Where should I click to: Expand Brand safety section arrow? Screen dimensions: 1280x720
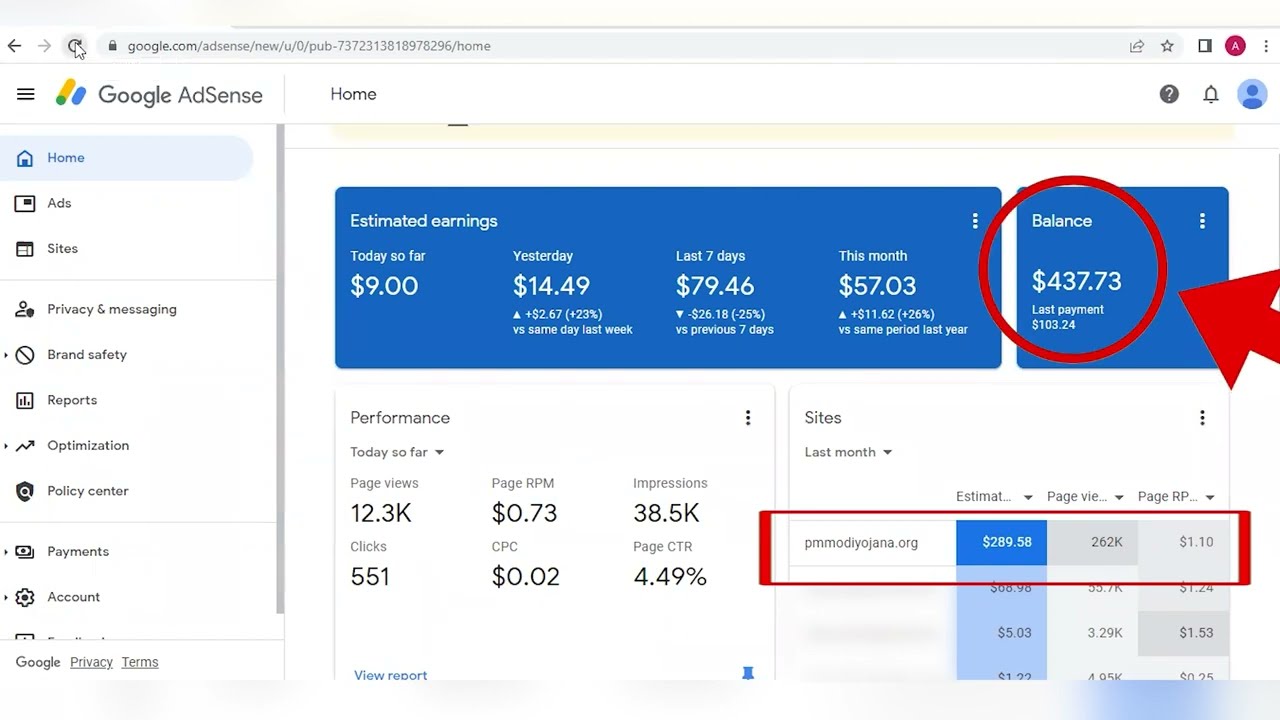tap(6, 355)
